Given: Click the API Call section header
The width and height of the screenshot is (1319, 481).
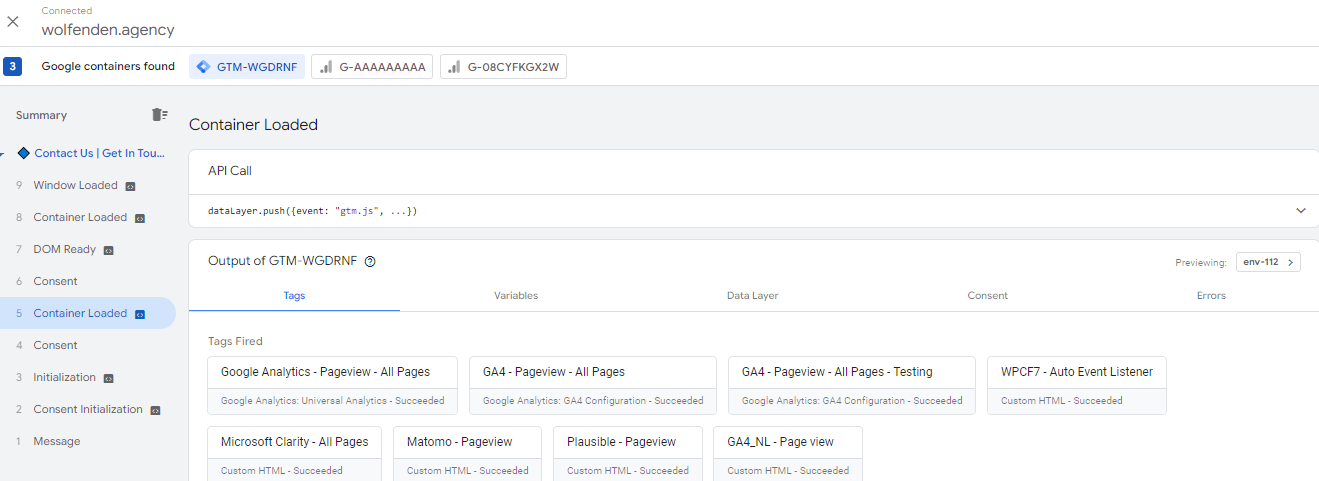Looking at the screenshot, I should point(230,171).
